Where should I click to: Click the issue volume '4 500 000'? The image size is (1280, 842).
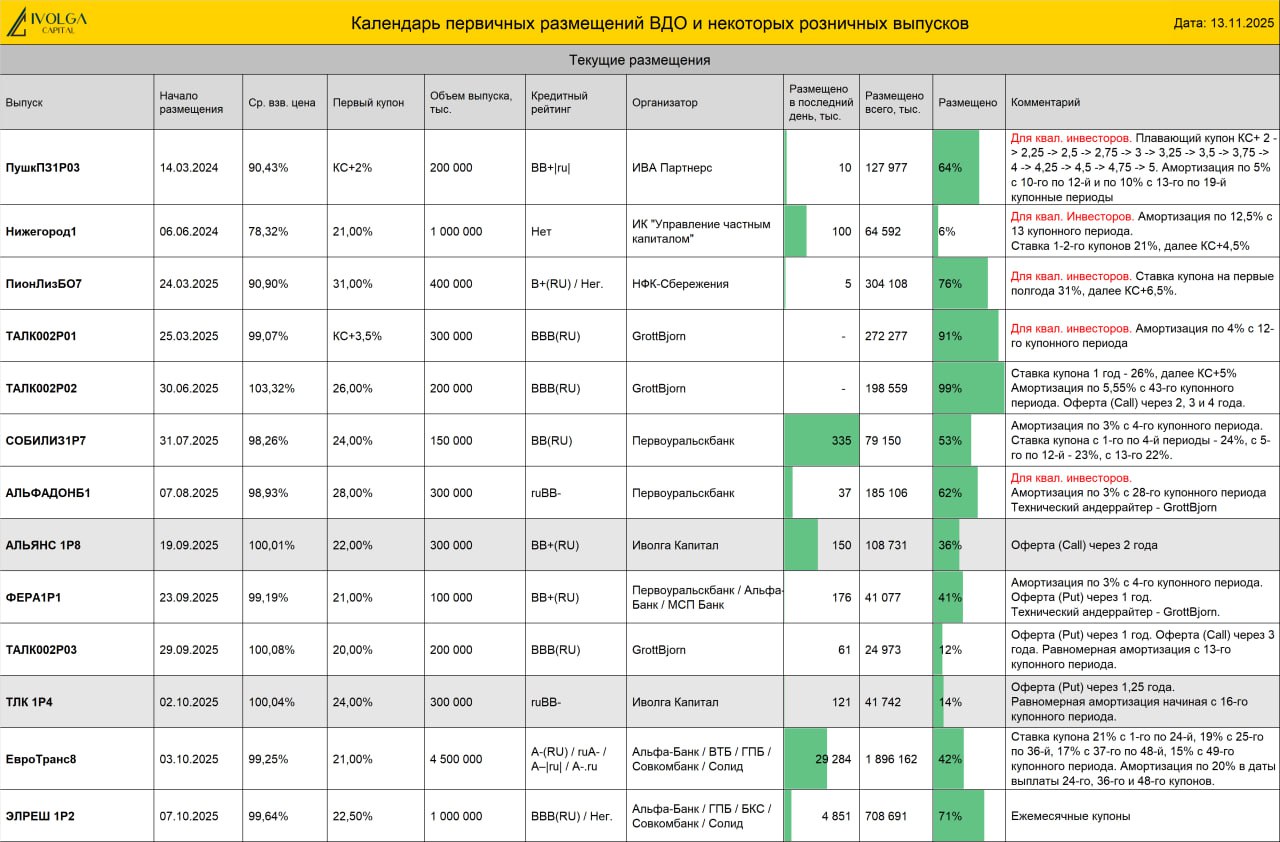pyautogui.click(x=456, y=759)
